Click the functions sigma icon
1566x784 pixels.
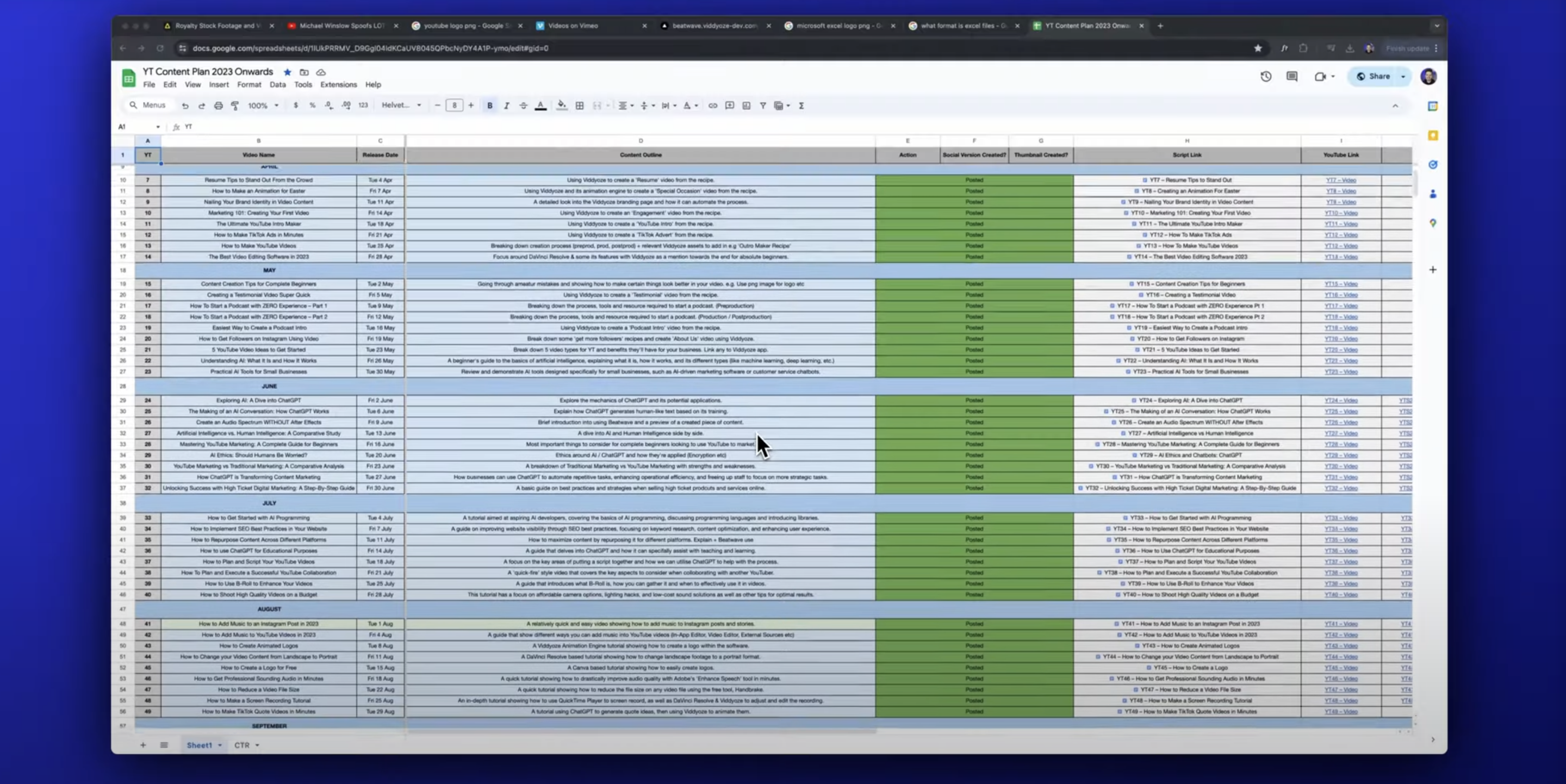(801, 106)
